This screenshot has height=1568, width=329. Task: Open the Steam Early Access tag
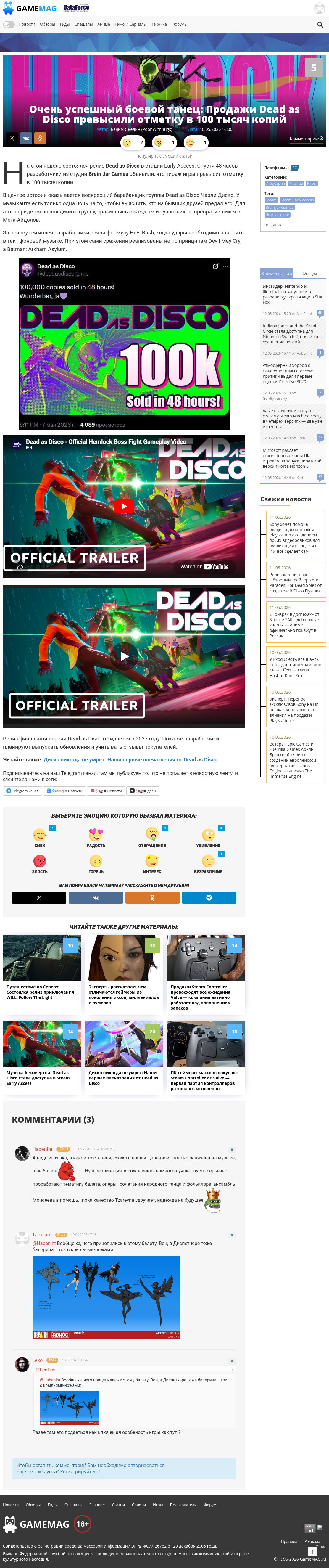297,200
